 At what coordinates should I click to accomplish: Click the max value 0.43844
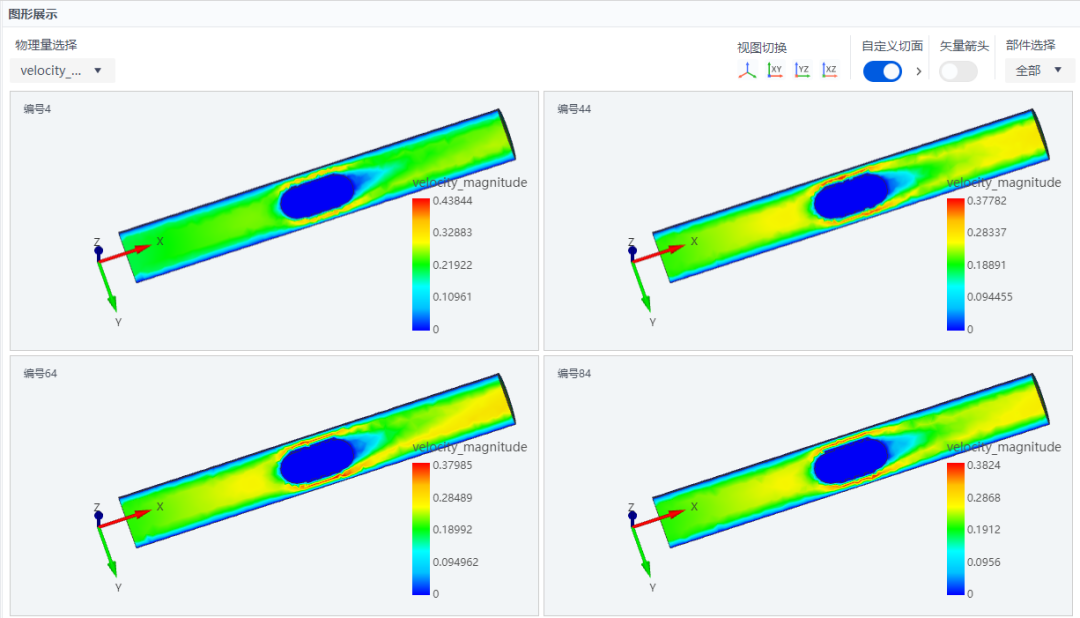[x=453, y=200]
